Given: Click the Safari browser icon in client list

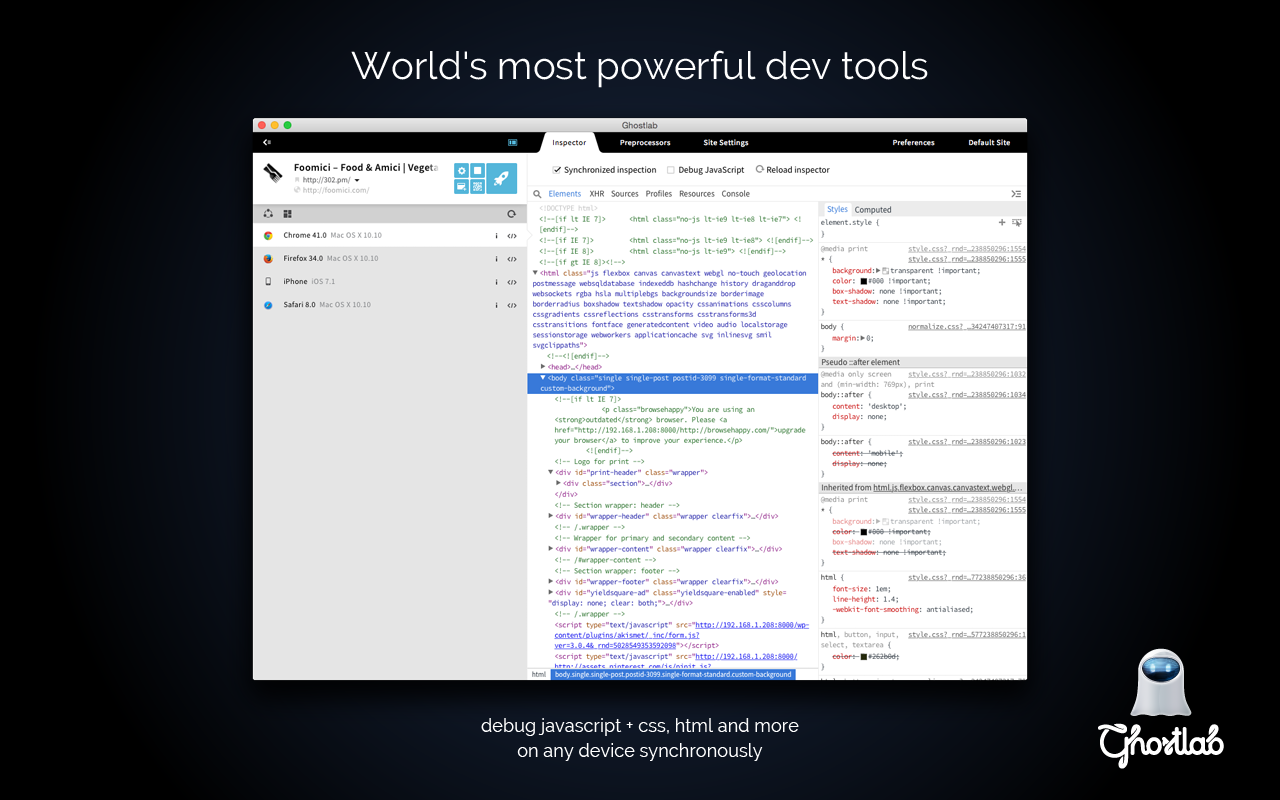Looking at the screenshot, I should pyautogui.click(x=268, y=305).
